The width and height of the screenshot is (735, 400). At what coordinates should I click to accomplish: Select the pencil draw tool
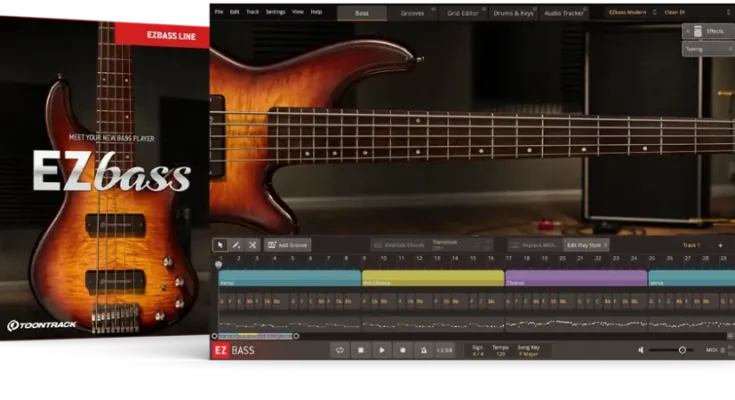236,245
